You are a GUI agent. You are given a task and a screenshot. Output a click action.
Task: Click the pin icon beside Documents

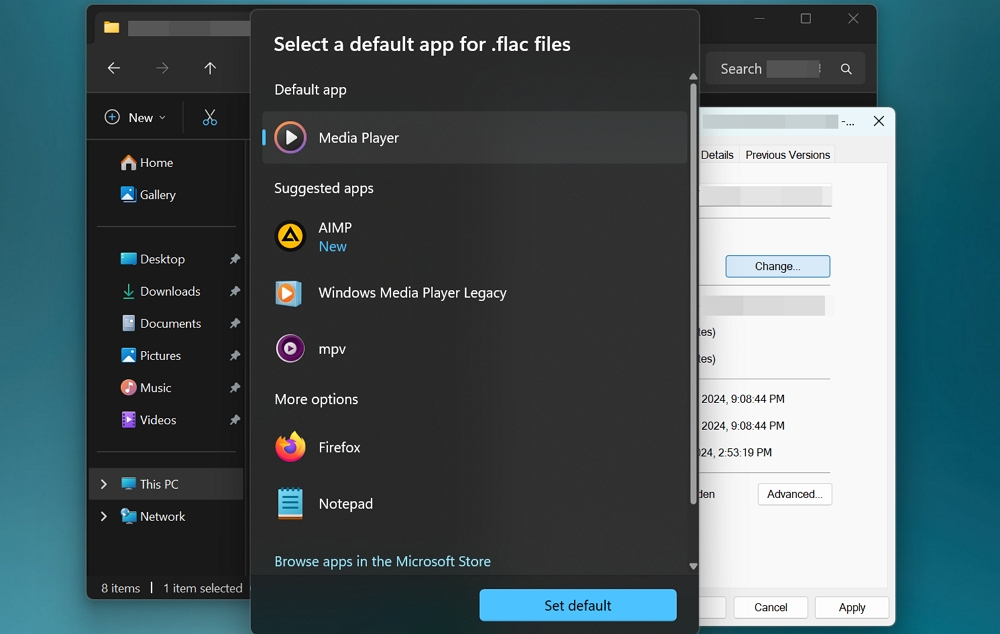coord(235,323)
